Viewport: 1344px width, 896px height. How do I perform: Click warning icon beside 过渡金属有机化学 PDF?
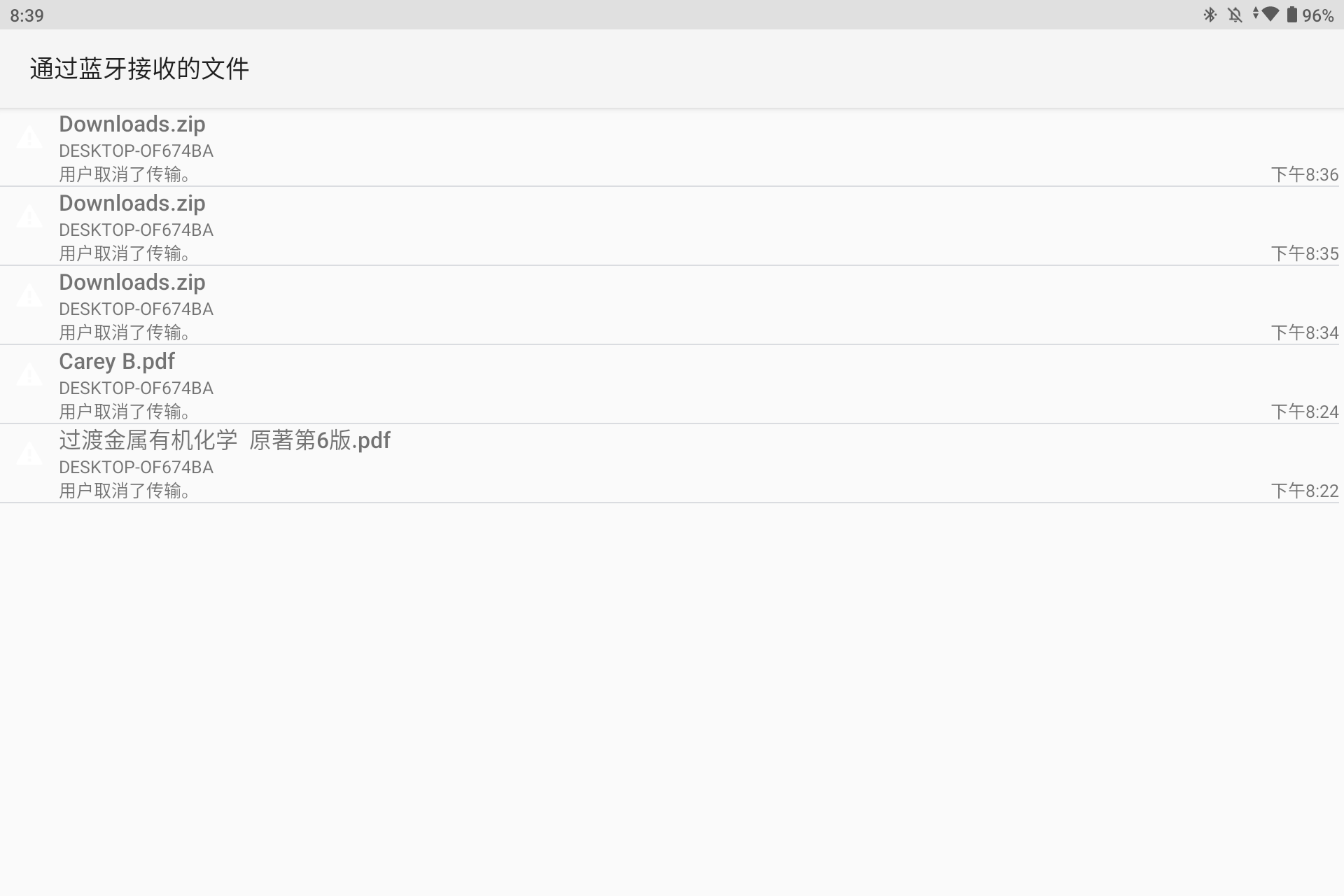click(29, 454)
